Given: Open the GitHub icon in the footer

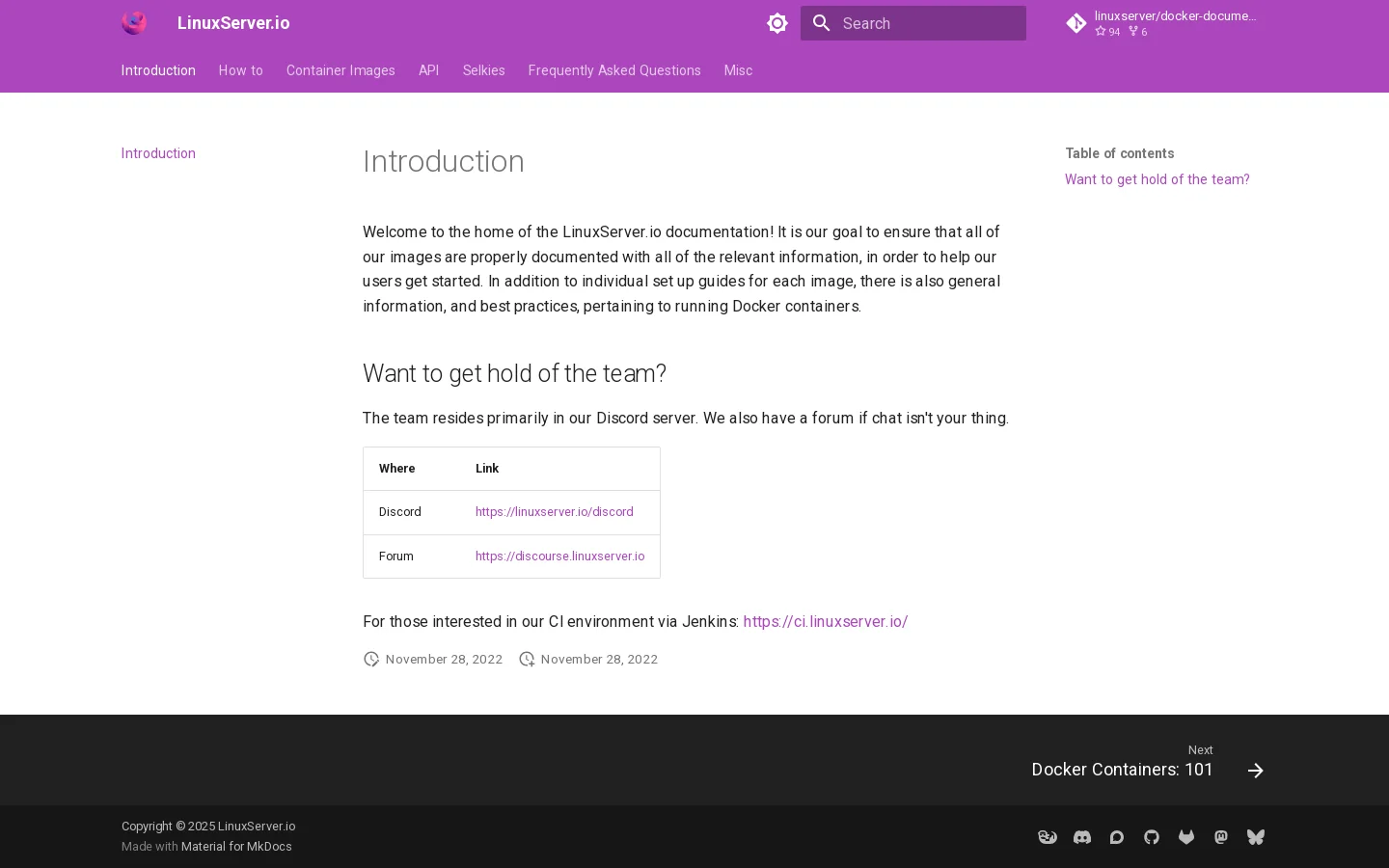Looking at the screenshot, I should (x=1152, y=837).
